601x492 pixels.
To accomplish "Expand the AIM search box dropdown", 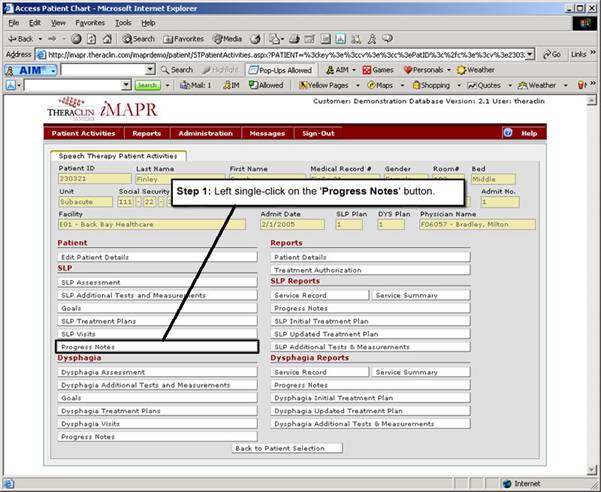I will [x=151, y=70].
